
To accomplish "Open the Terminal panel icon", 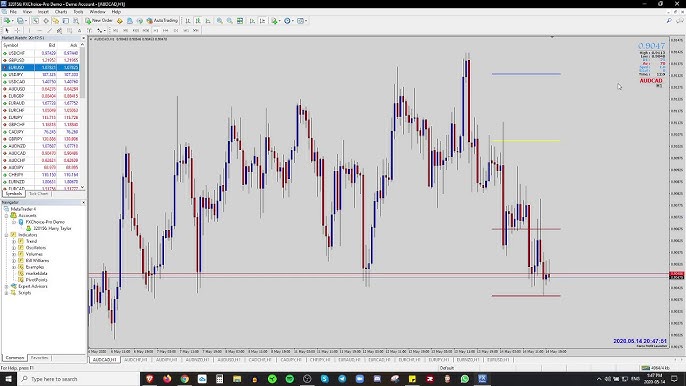I will pyautogui.click(x=66, y=21).
